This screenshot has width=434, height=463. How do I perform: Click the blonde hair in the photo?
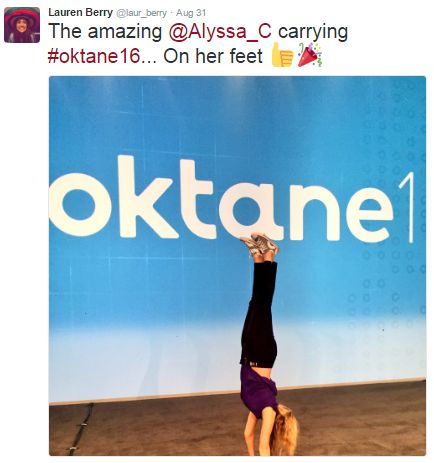tap(284, 429)
